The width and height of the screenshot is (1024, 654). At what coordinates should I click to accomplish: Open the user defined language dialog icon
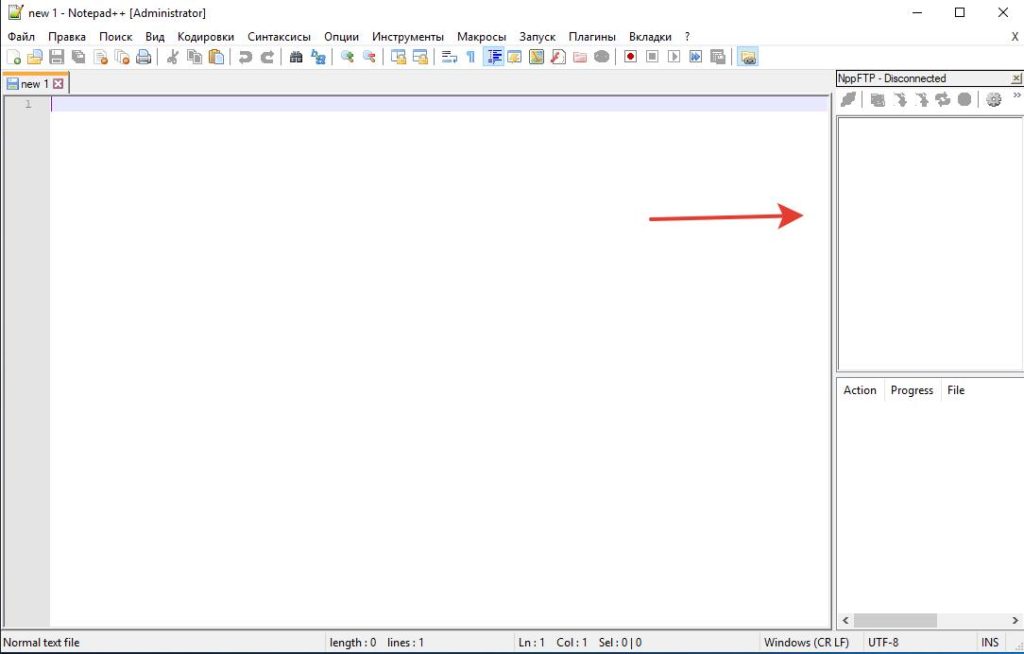[515, 57]
